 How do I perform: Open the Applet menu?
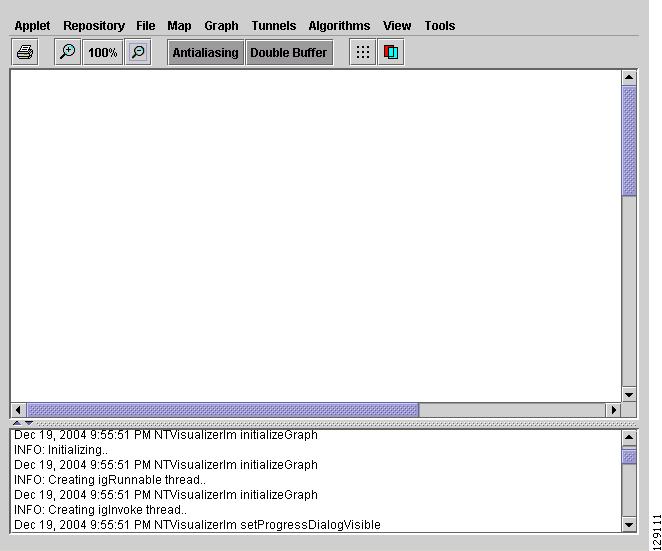tap(32, 26)
